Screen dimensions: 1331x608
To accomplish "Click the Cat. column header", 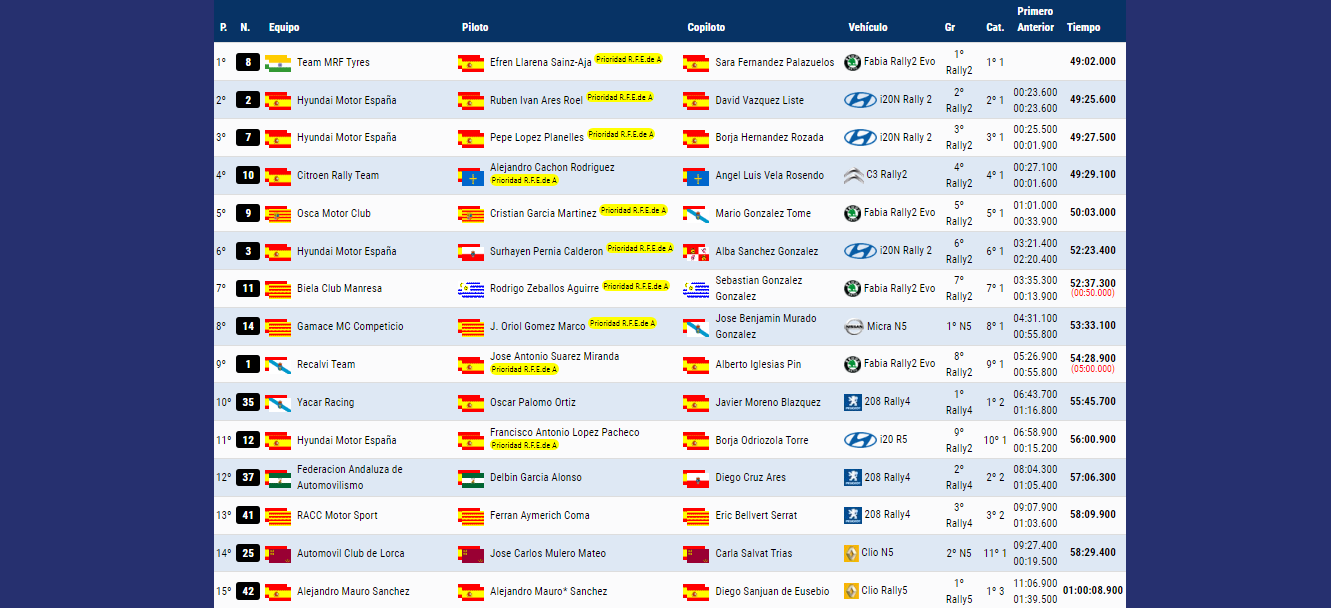I will (x=995, y=28).
